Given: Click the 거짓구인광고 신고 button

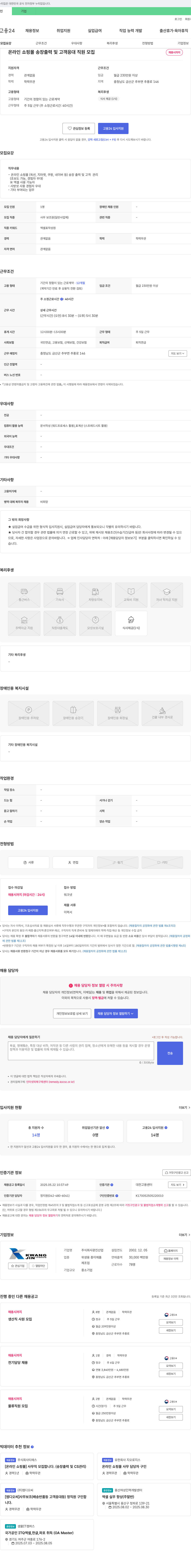Looking at the screenshot, I should point(176,1172).
